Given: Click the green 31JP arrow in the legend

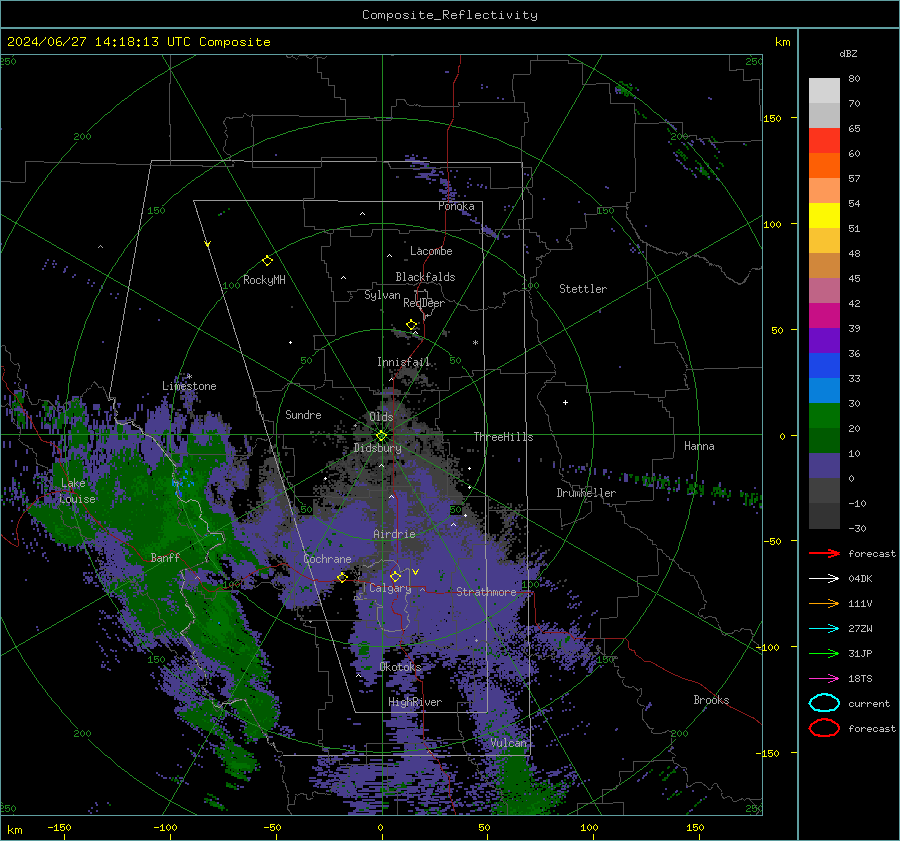Looking at the screenshot, I should point(824,653).
